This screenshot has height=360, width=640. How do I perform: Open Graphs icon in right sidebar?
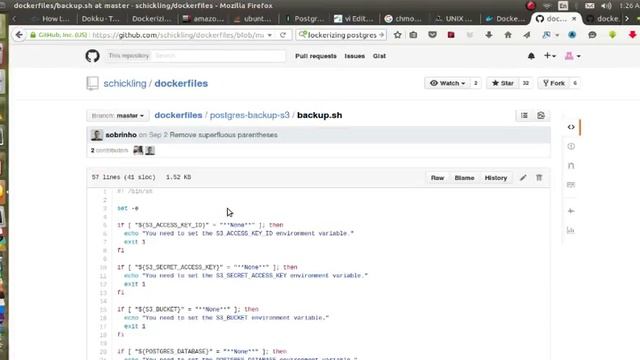pyautogui.click(x=571, y=231)
